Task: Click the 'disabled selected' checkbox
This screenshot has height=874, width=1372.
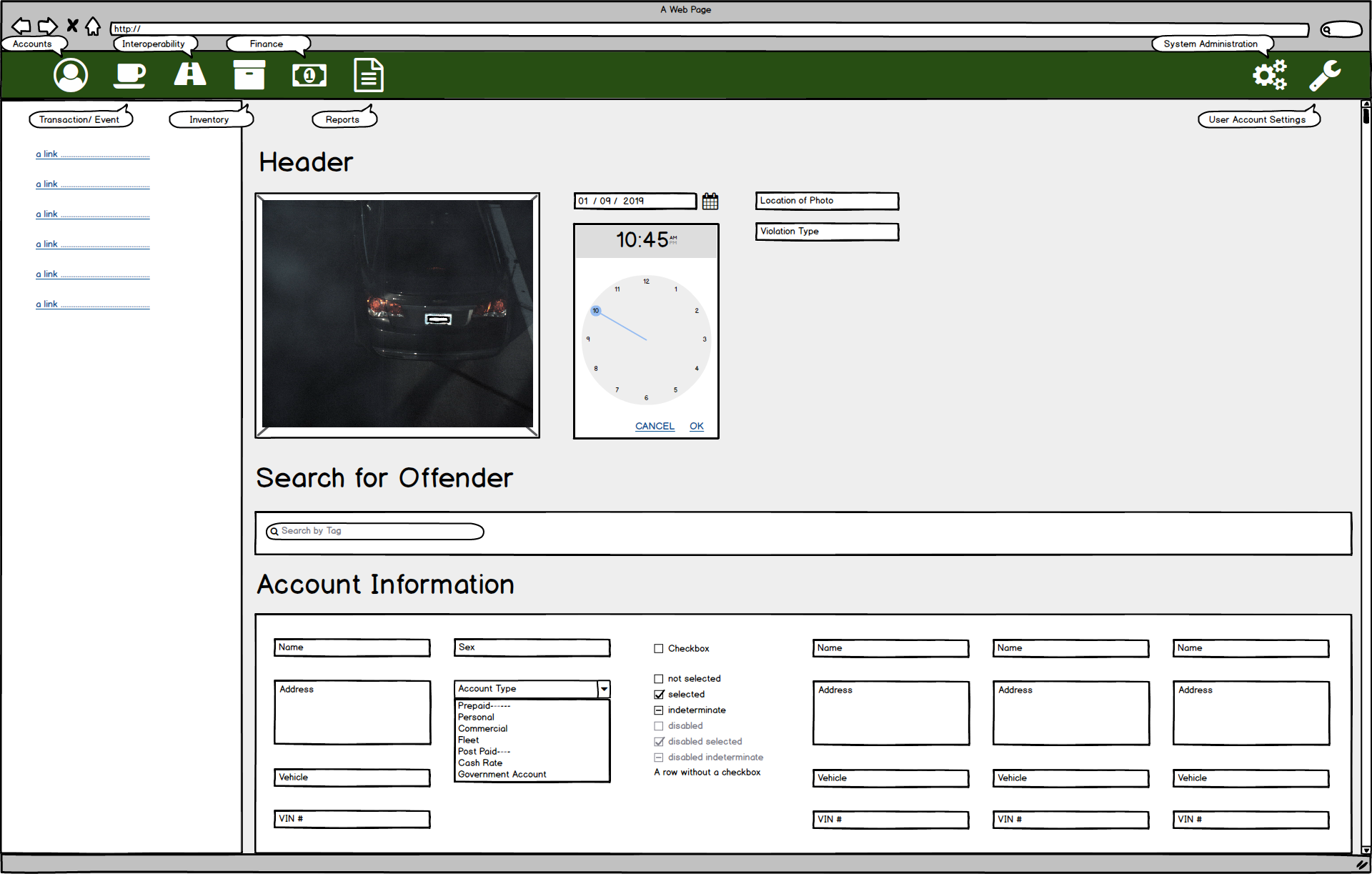Action: (659, 742)
